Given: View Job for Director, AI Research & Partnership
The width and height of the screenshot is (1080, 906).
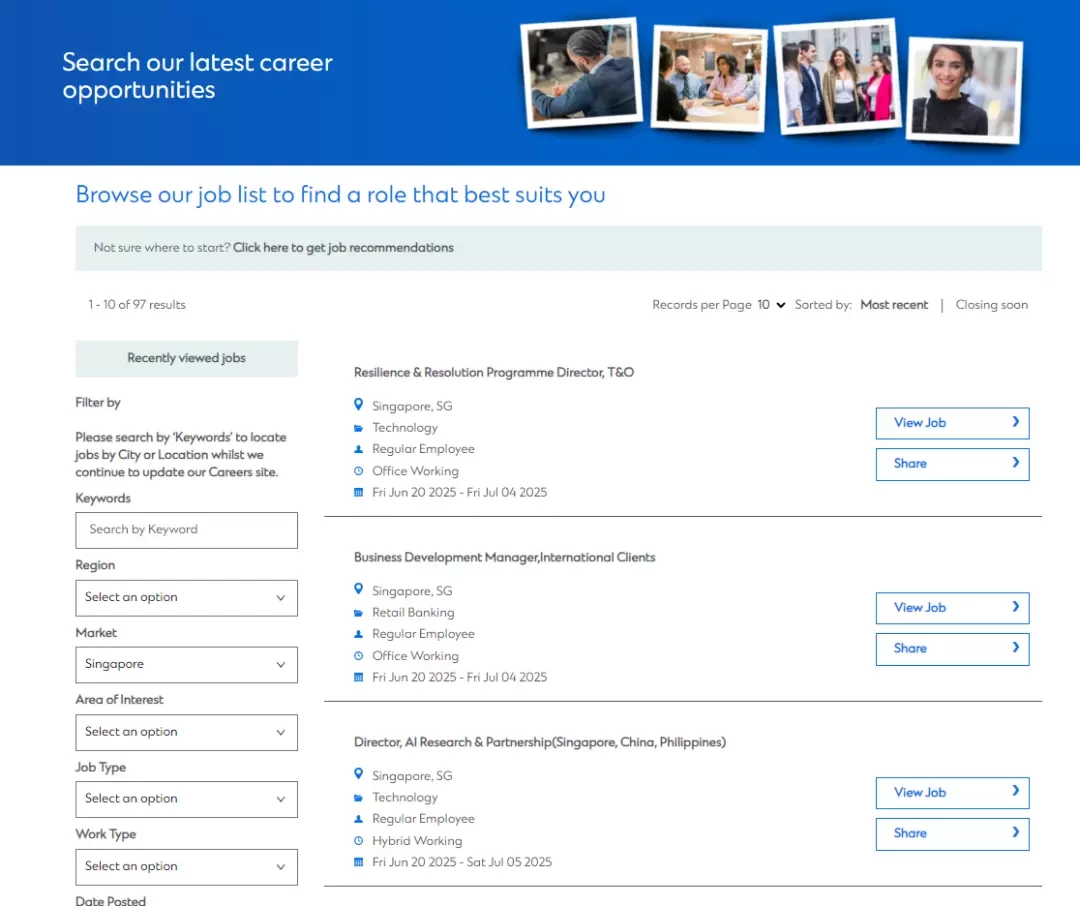Looking at the screenshot, I should pyautogui.click(x=953, y=793).
